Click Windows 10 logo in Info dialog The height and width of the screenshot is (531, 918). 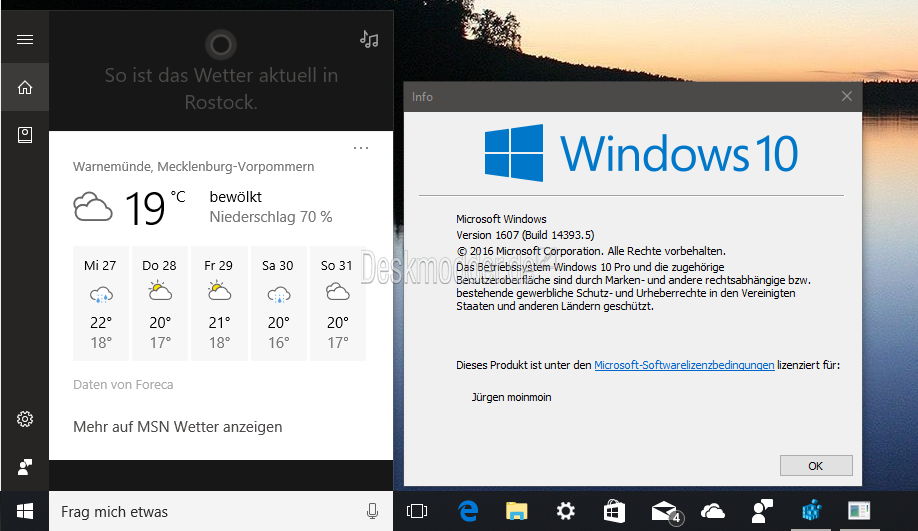pos(641,152)
